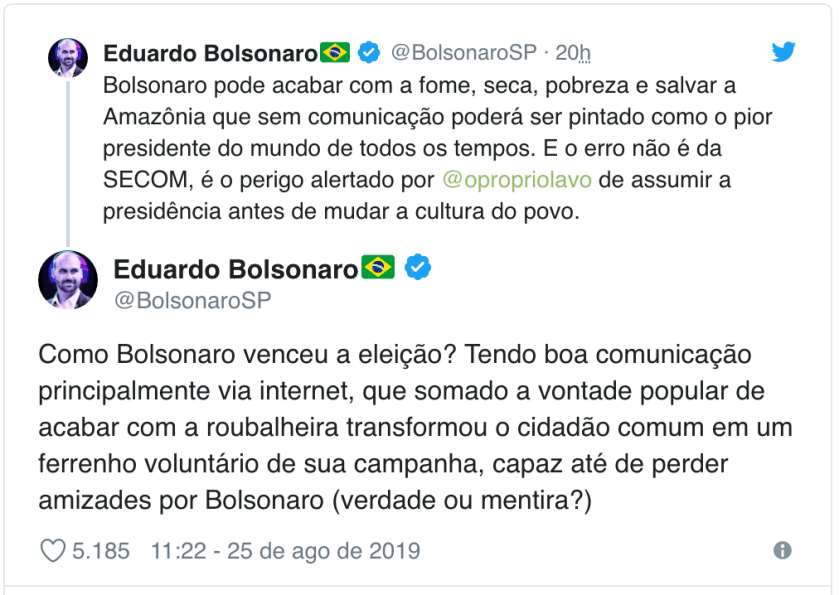Open the @BolsonaroSP handle next to the 20h timestamp
The height and width of the screenshot is (595, 839).
[463, 52]
